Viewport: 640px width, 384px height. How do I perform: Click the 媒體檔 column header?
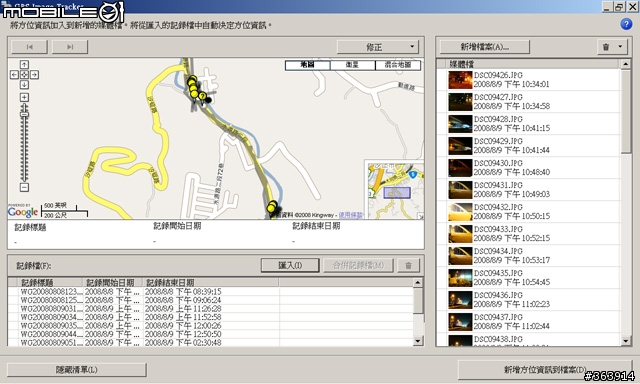533,64
